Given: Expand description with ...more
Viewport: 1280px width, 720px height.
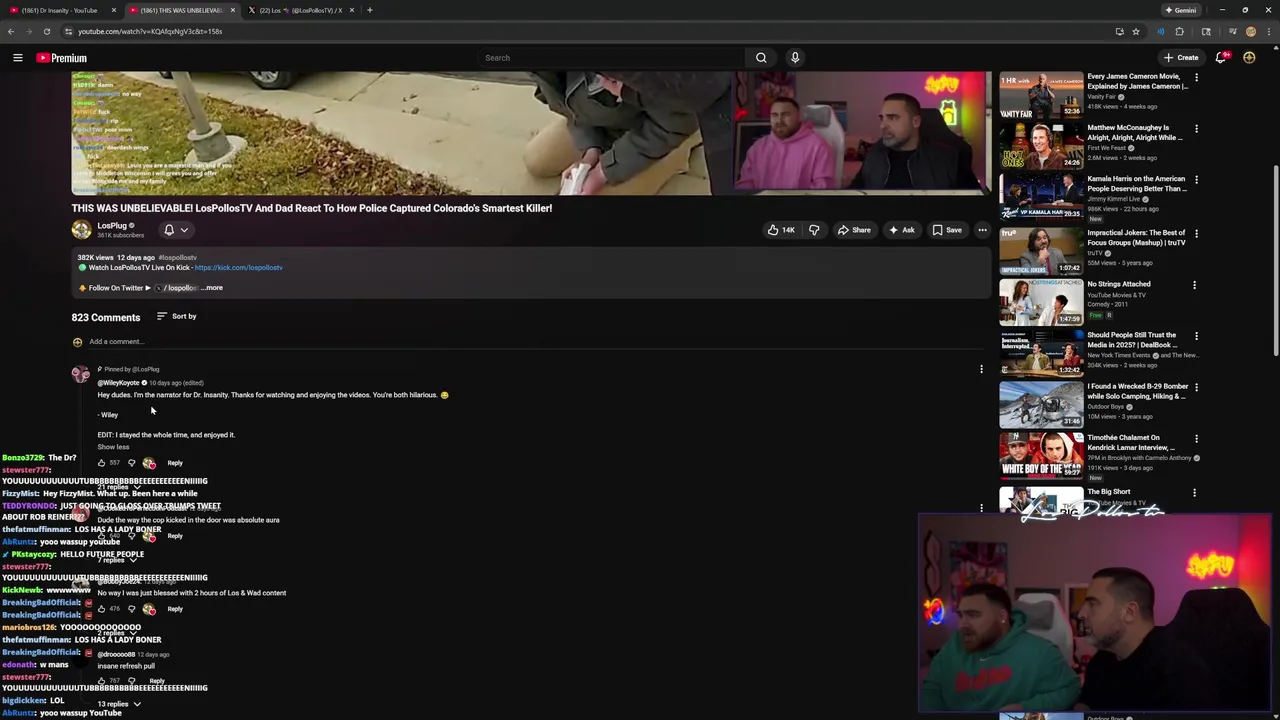Looking at the screenshot, I should tap(211, 288).
